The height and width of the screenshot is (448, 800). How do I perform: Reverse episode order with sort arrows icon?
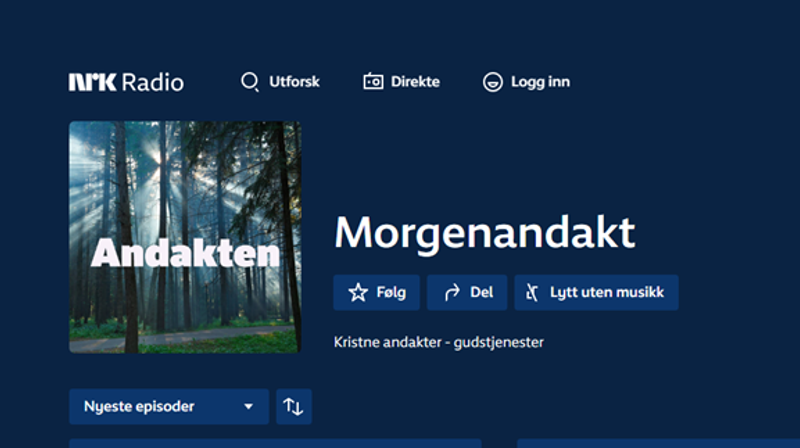coord(293,406)
